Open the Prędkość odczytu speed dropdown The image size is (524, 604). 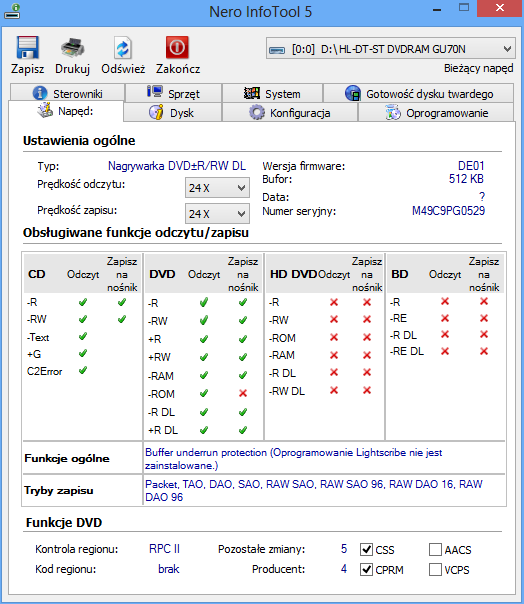coord(217,188)
